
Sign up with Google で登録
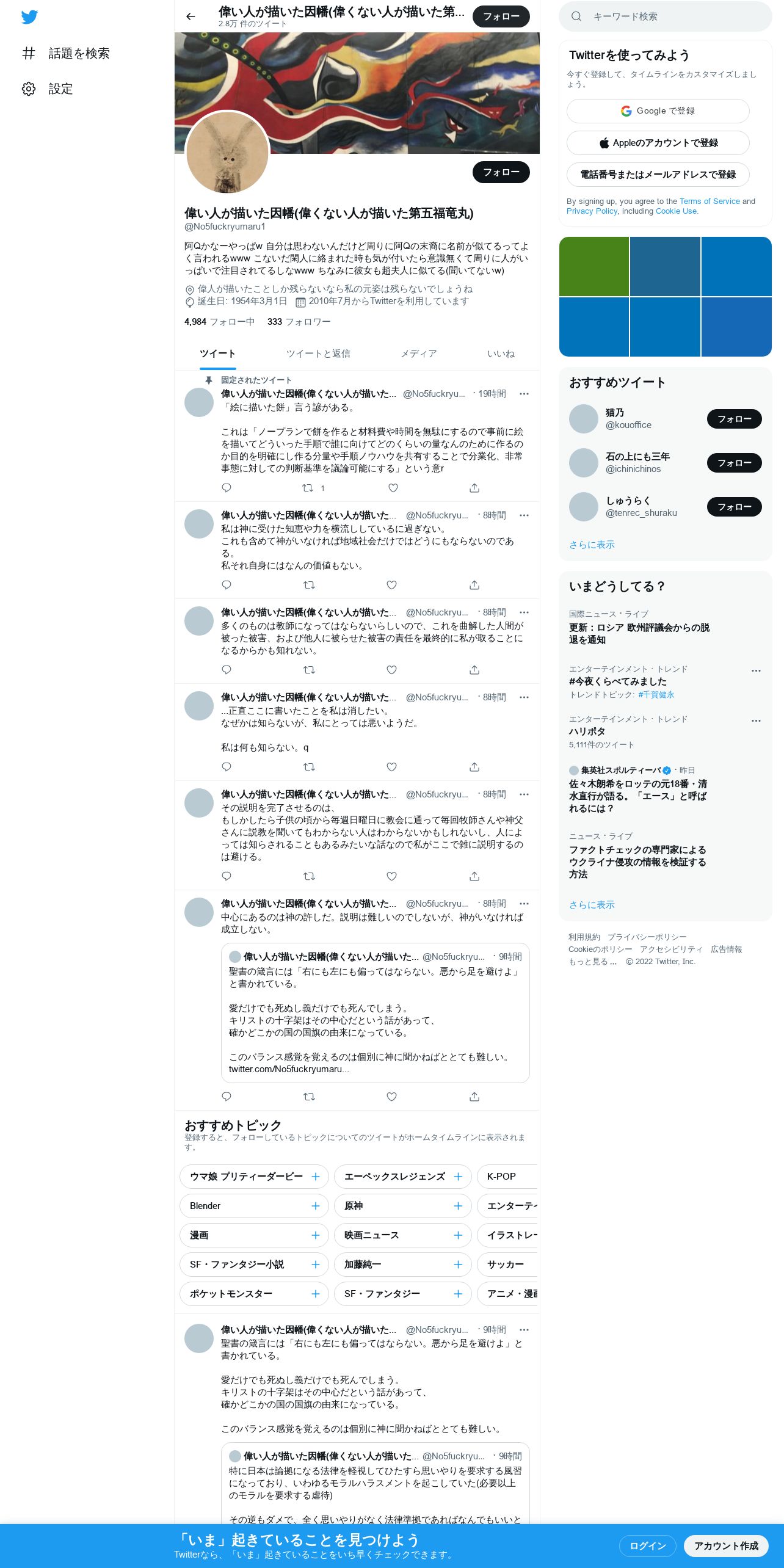click(x=658, y=111)
